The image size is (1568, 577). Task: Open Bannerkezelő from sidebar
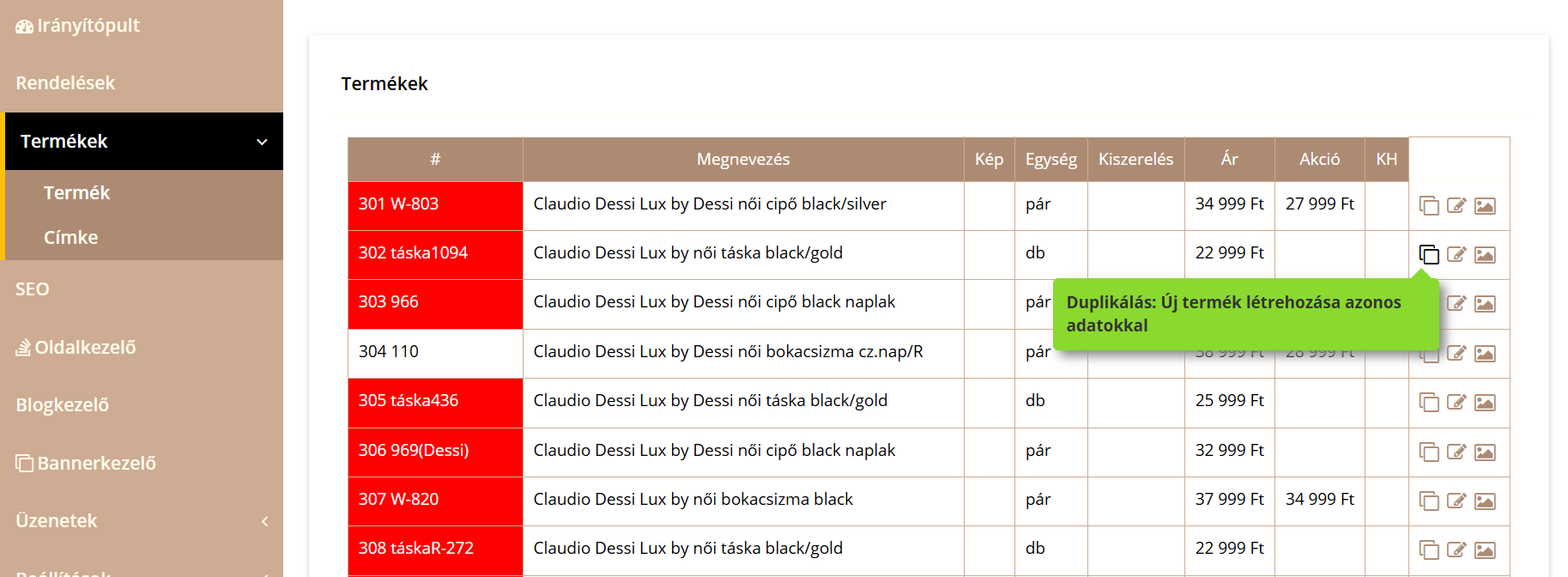pos(86,464)
